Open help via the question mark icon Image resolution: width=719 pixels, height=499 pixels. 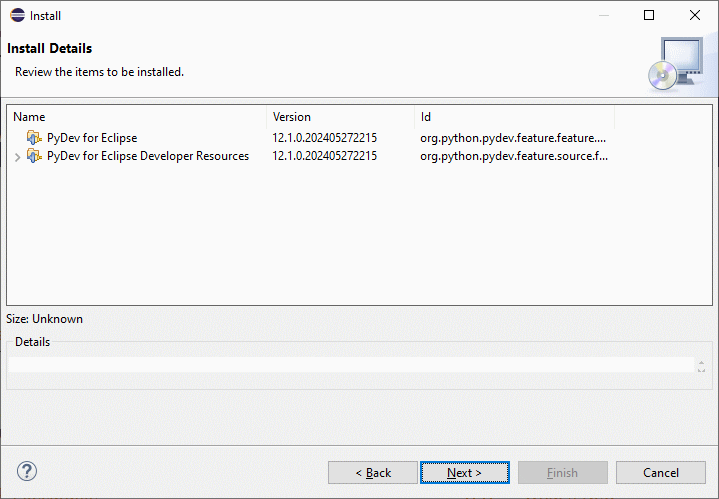(27, 471)
